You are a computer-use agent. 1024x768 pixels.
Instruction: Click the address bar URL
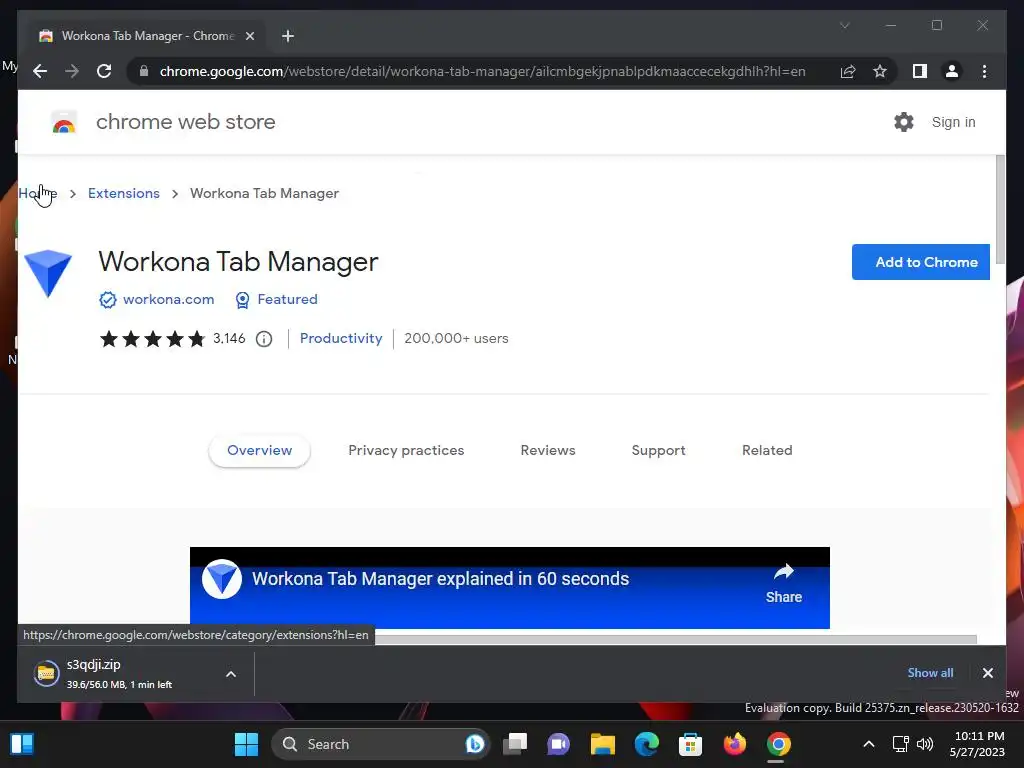483,71
